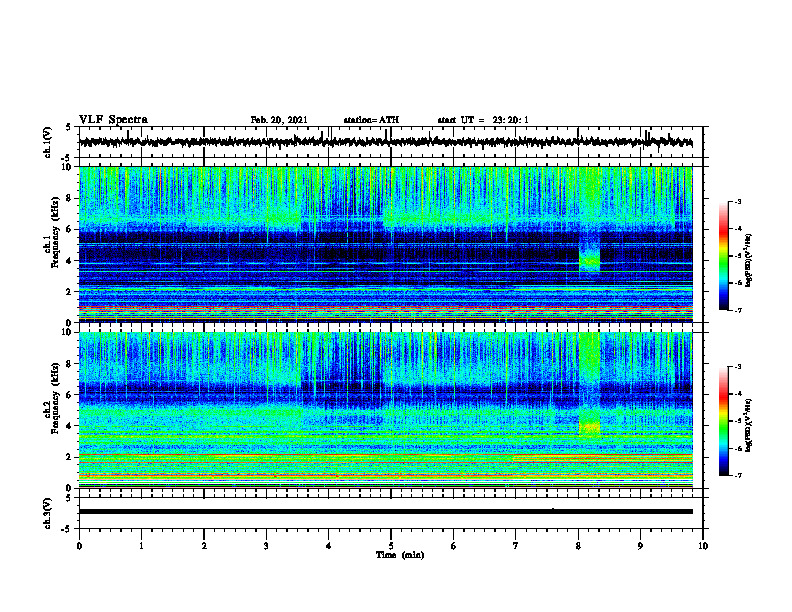Viewport: 792px width, 612px height.
Task: Click the -3 label on ch.2 colorbar
Action: click(737, 367)
